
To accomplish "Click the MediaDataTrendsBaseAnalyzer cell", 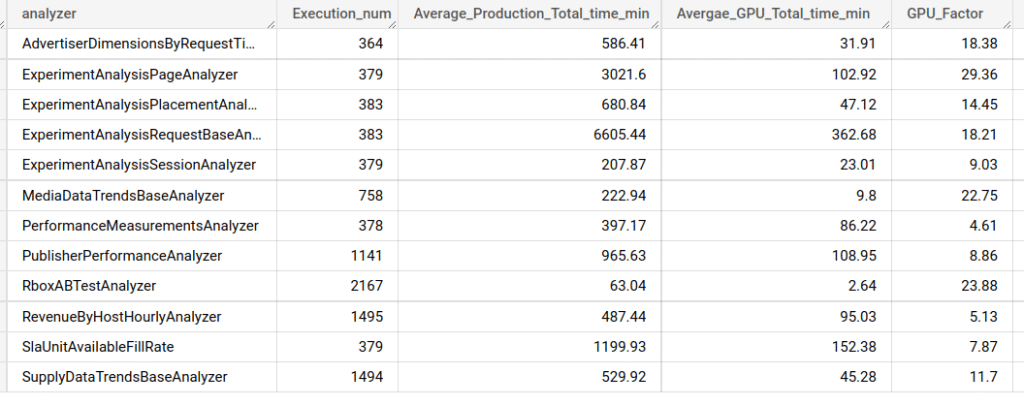I will click(x=122, y=195).
